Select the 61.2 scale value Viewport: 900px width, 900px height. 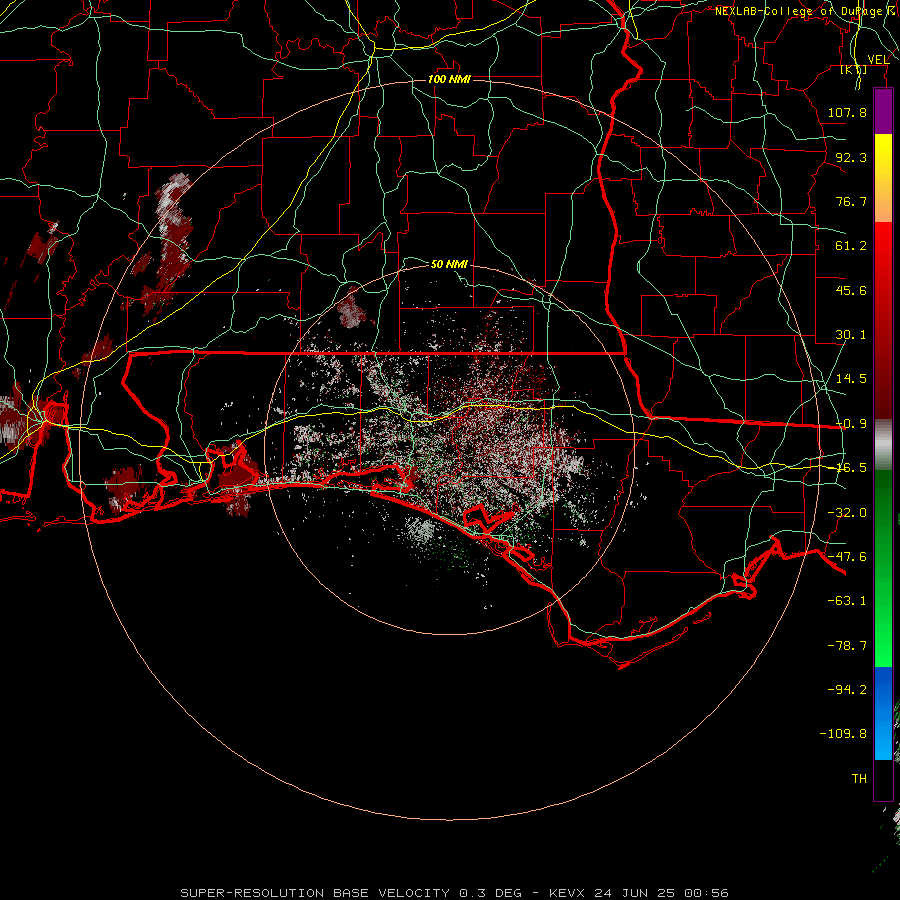click(x=851, y=246)
